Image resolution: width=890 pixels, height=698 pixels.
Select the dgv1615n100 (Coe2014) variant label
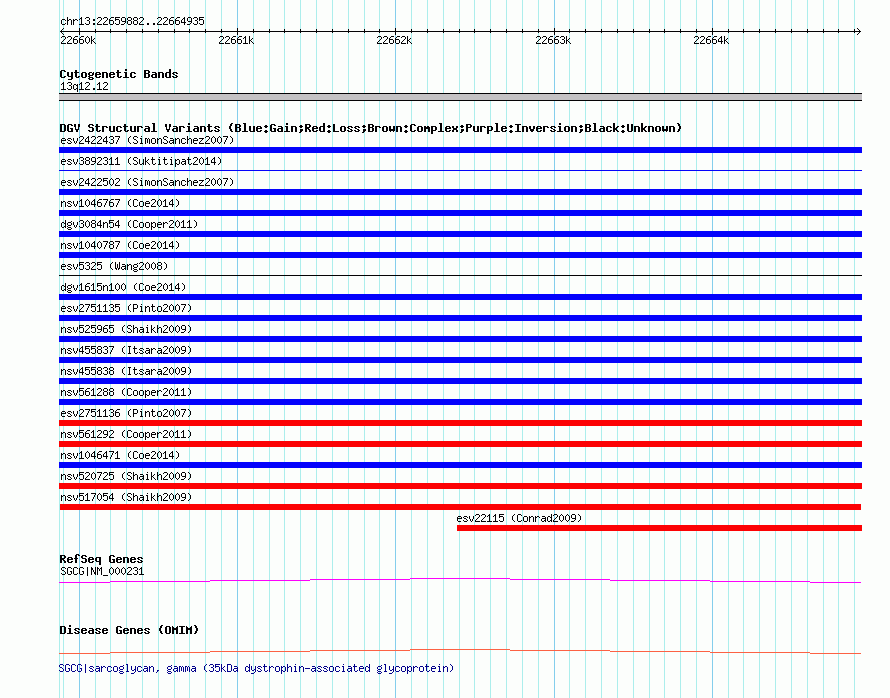[x=123, y=287]
